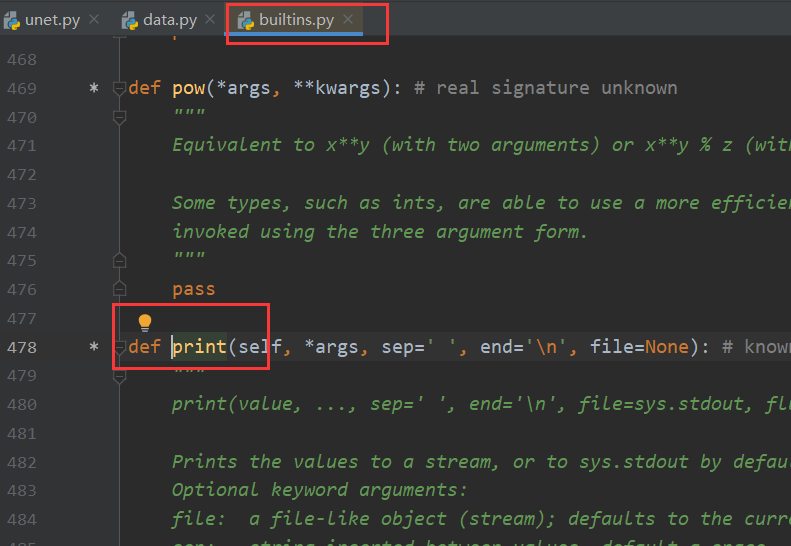Click the Python file icon on data.py
791x546 pixels.
(x=130, y=21)
